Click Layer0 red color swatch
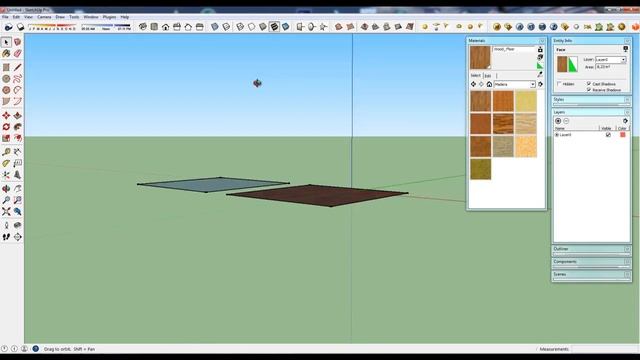 pyautogui.click(x=622, y=135)
